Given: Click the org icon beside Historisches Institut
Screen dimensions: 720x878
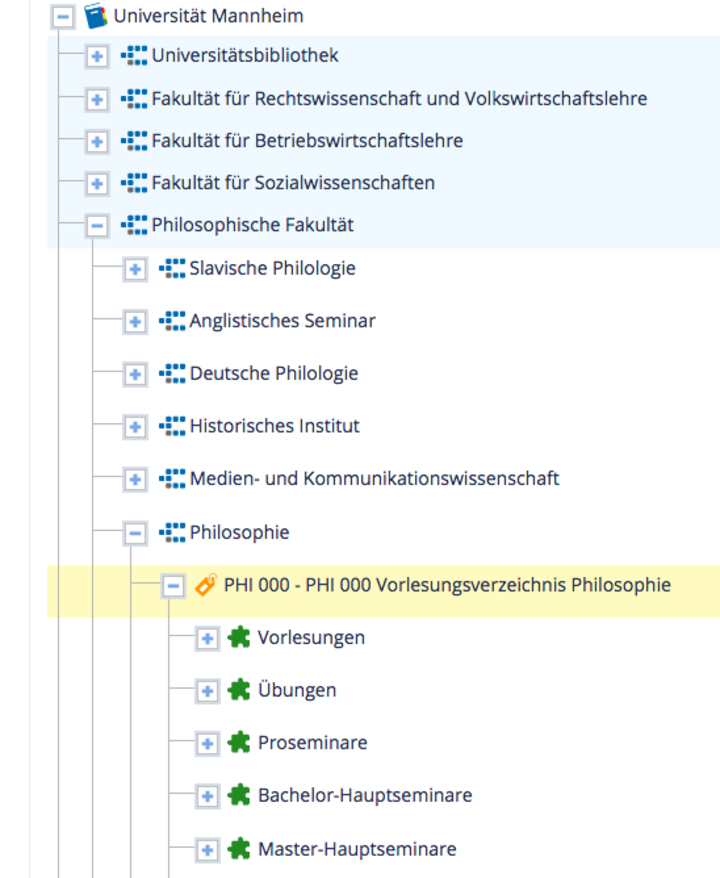Looking at the screenshot, I should point(172,426).
